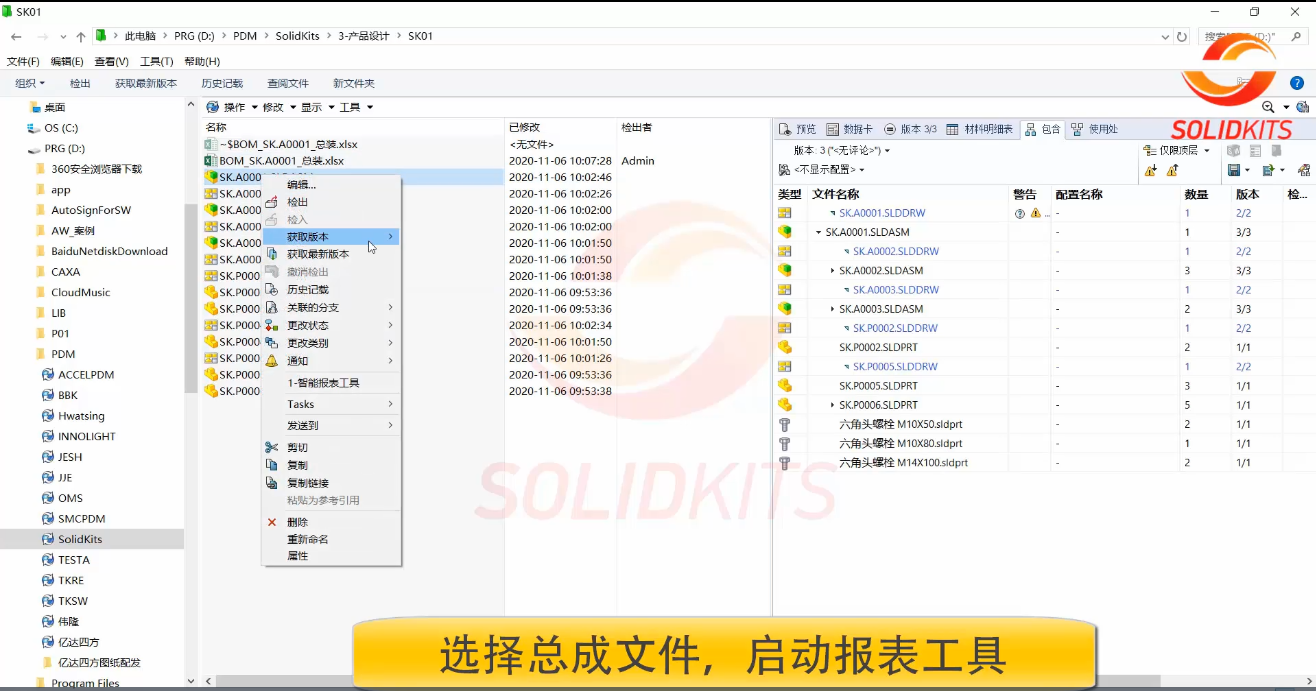Viewport: 1316px width, 691px height.
Task: Choose 1-智能报表工具 from the context menu
Action: tap(323, 383)
